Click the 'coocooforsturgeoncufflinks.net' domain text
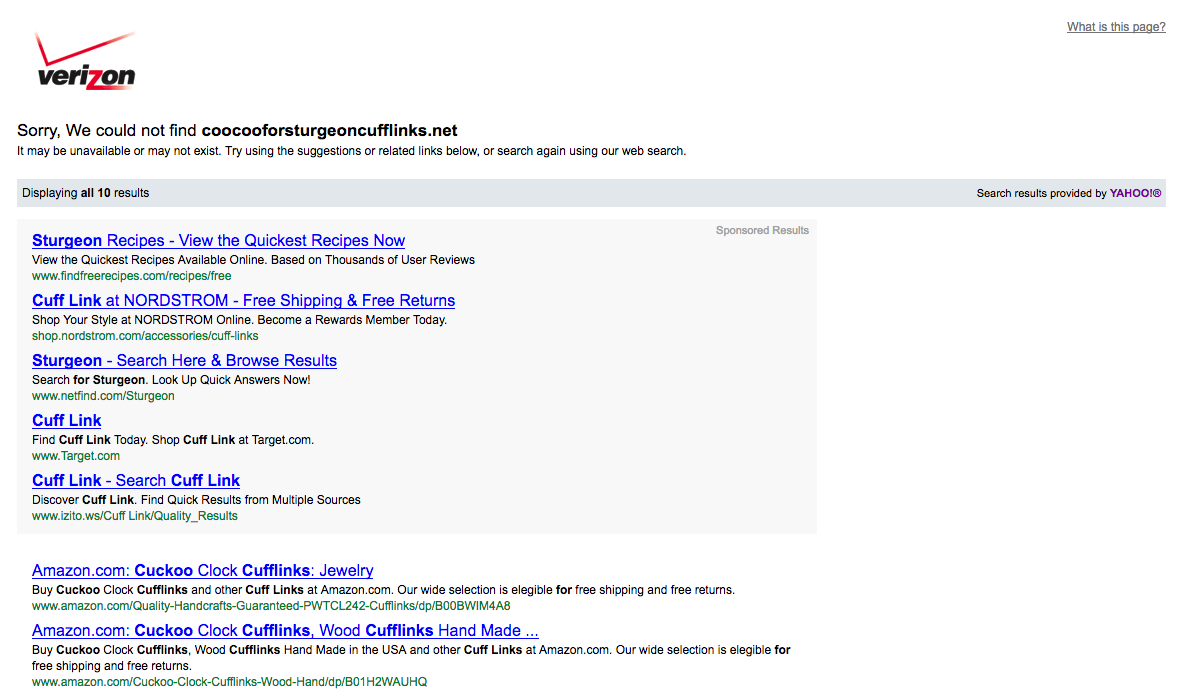 tap(330, 131)
